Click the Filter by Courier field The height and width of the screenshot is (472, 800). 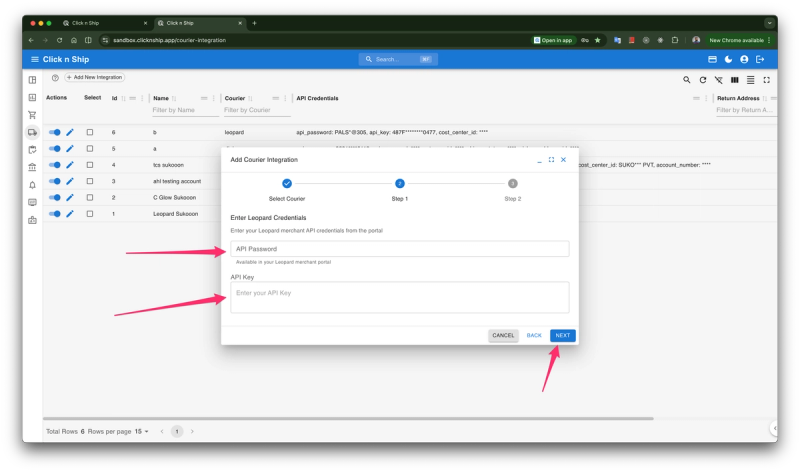pyautogui.click(x=257, y=110)
